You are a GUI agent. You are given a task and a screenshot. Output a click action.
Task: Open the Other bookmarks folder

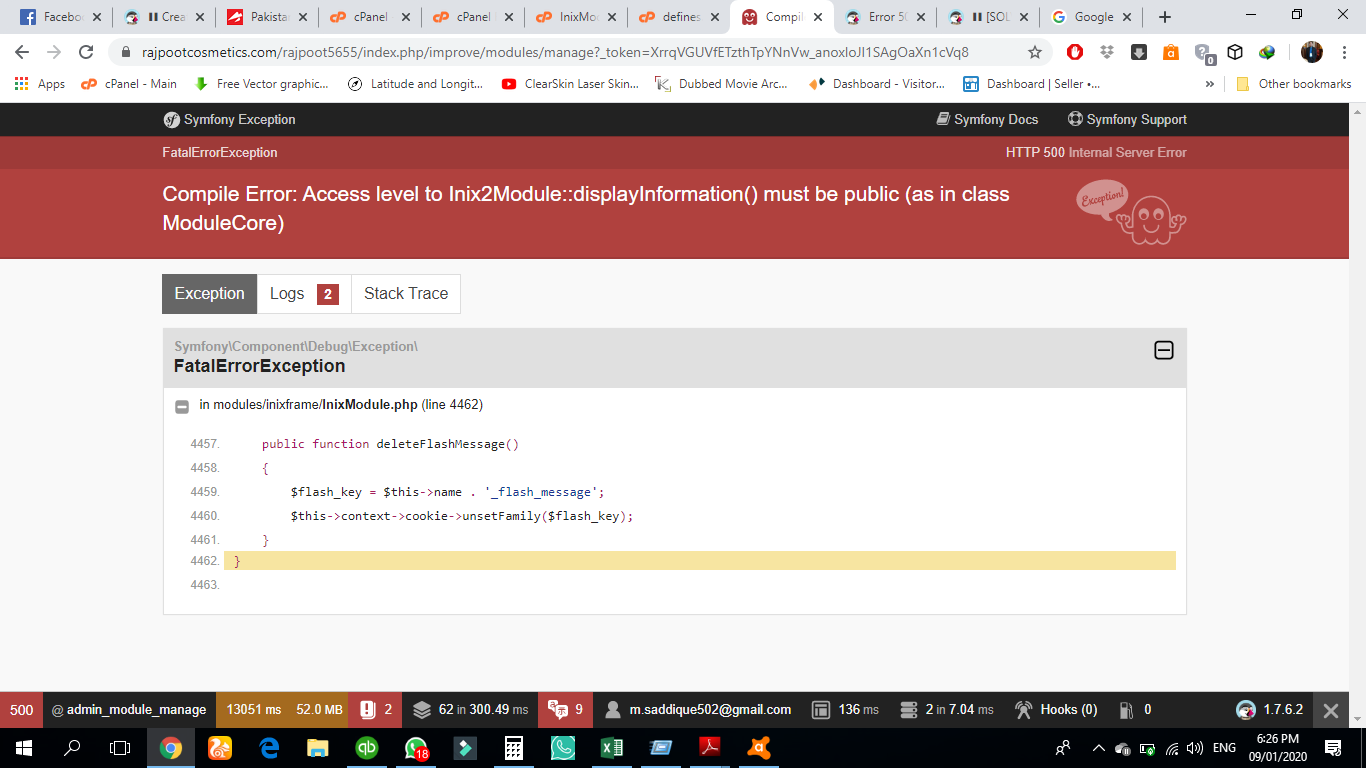(1294, 84)
